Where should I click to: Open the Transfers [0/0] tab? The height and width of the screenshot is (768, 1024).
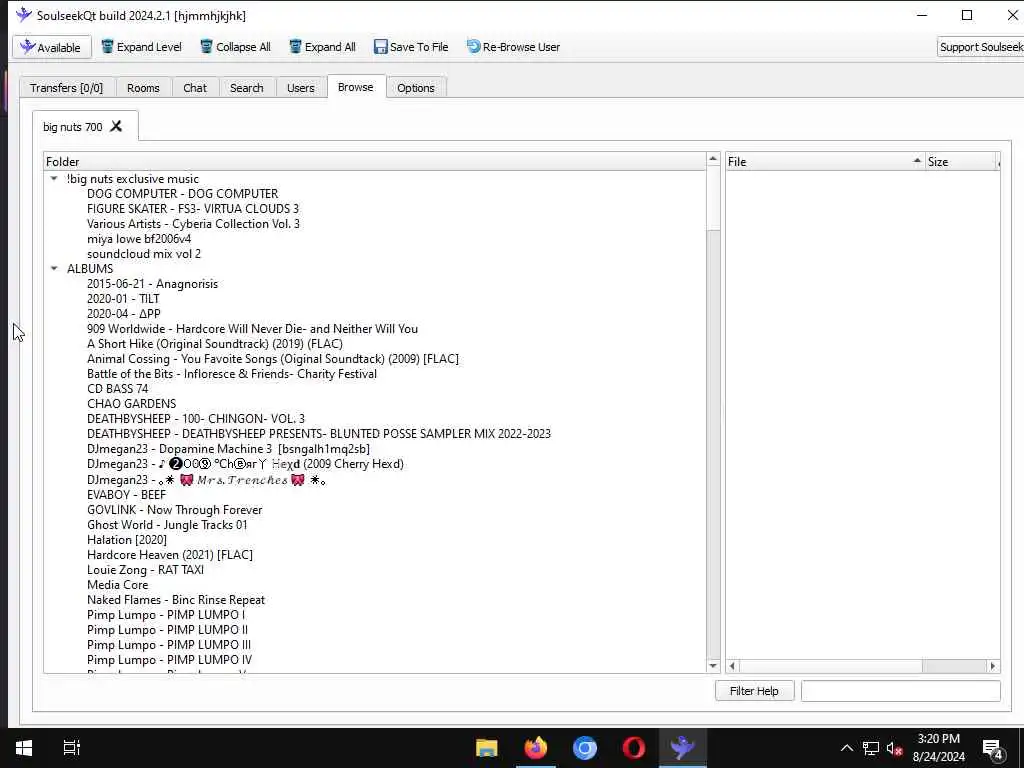click(67, 88)
